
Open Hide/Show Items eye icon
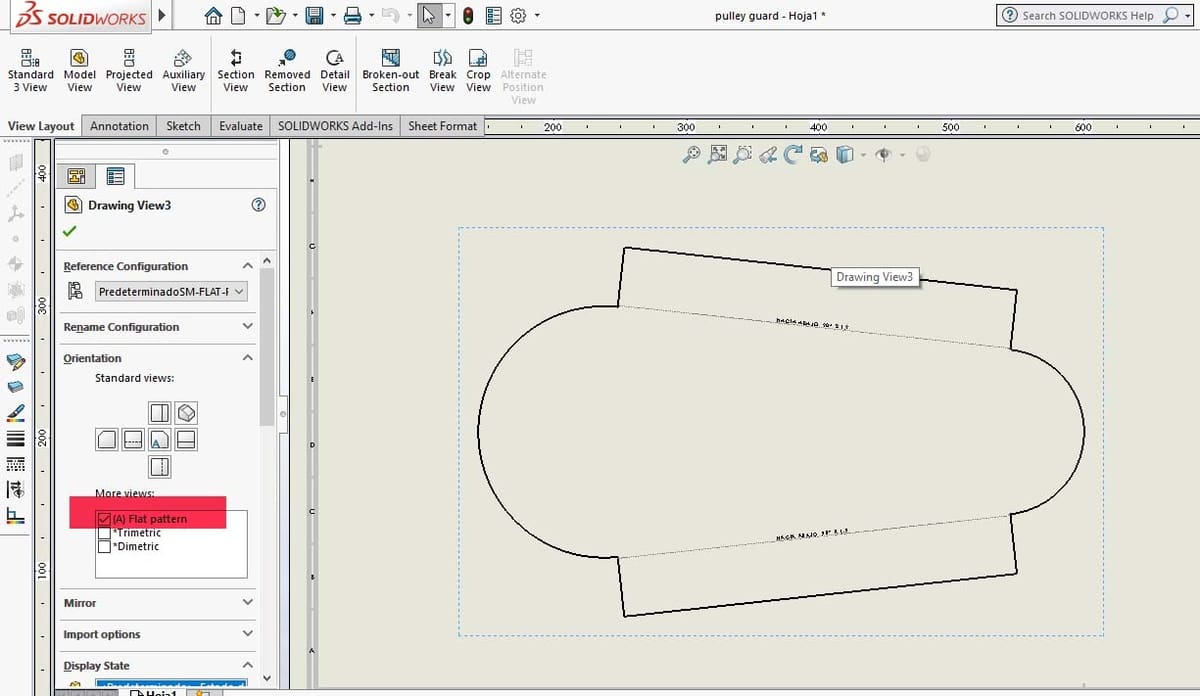coord(883,155)
